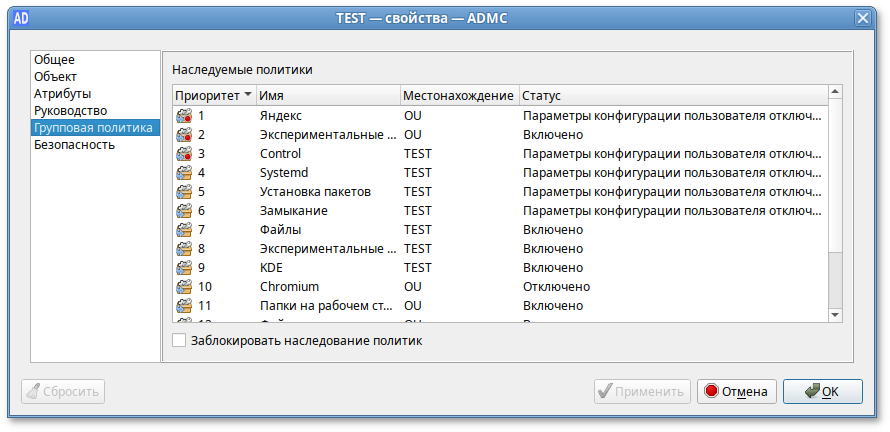This screenshot has height=432, width=890.
Task: Select the Яндекс policy name
Action: click(280, 116)
